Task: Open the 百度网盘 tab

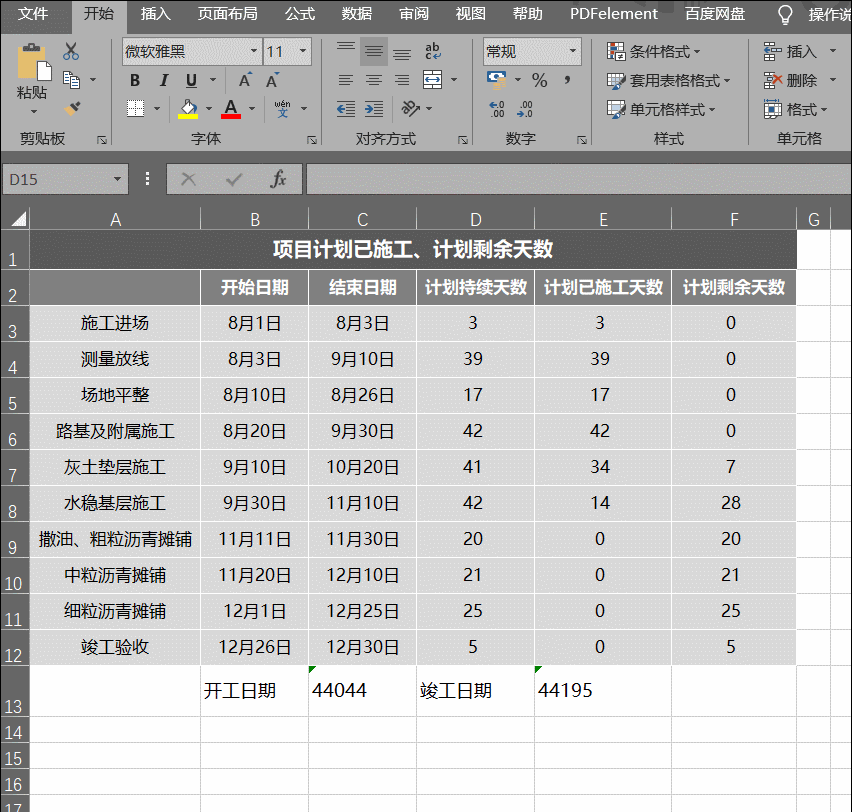Action: coord(715,14)
